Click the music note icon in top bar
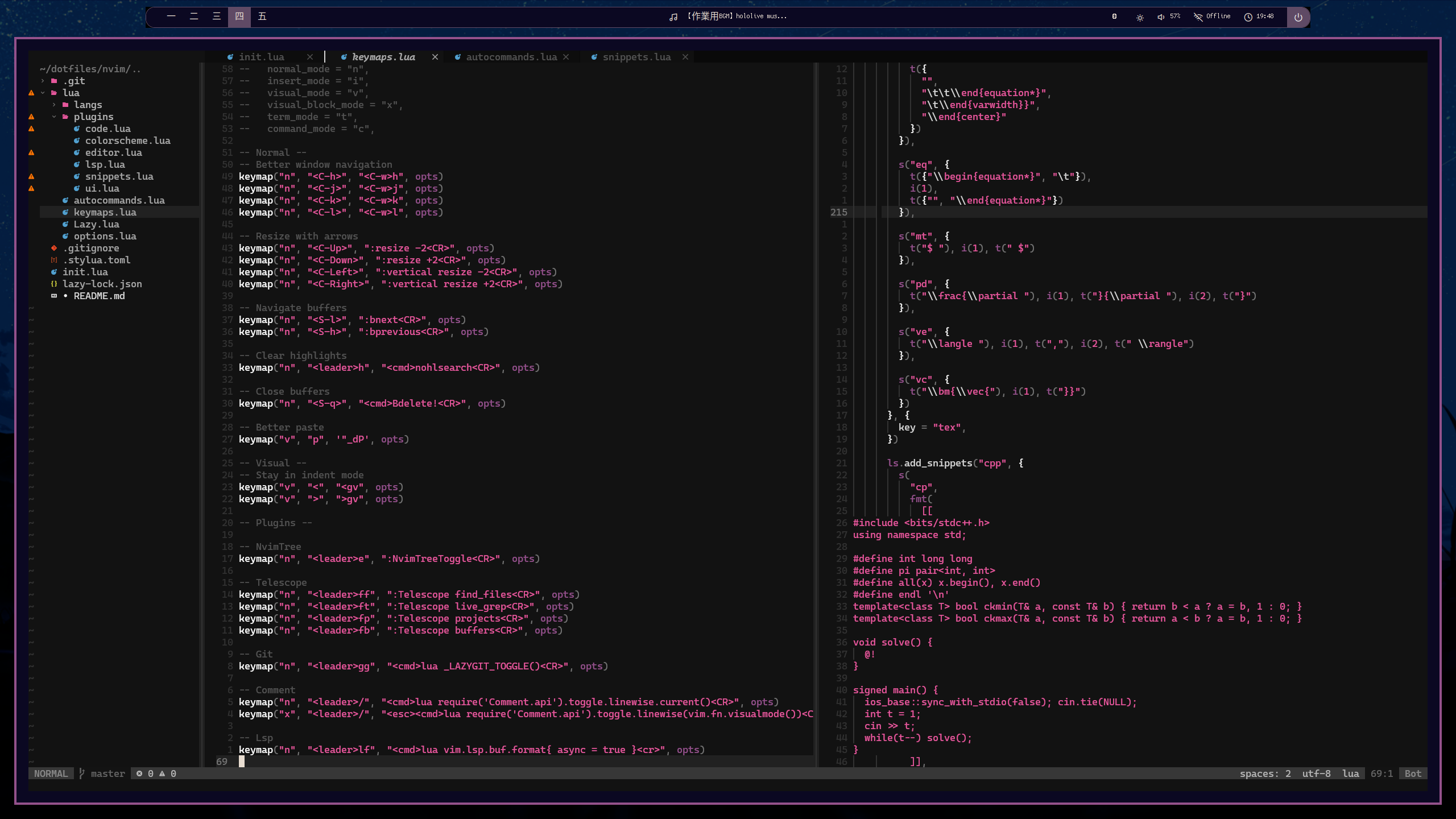 673,17
